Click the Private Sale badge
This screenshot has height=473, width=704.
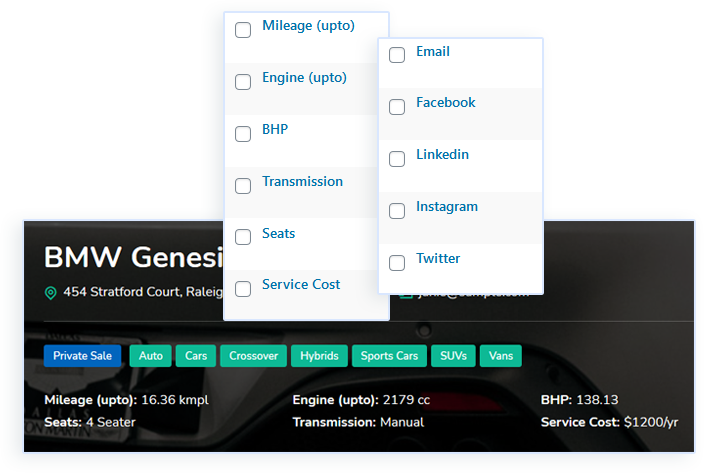83,356
